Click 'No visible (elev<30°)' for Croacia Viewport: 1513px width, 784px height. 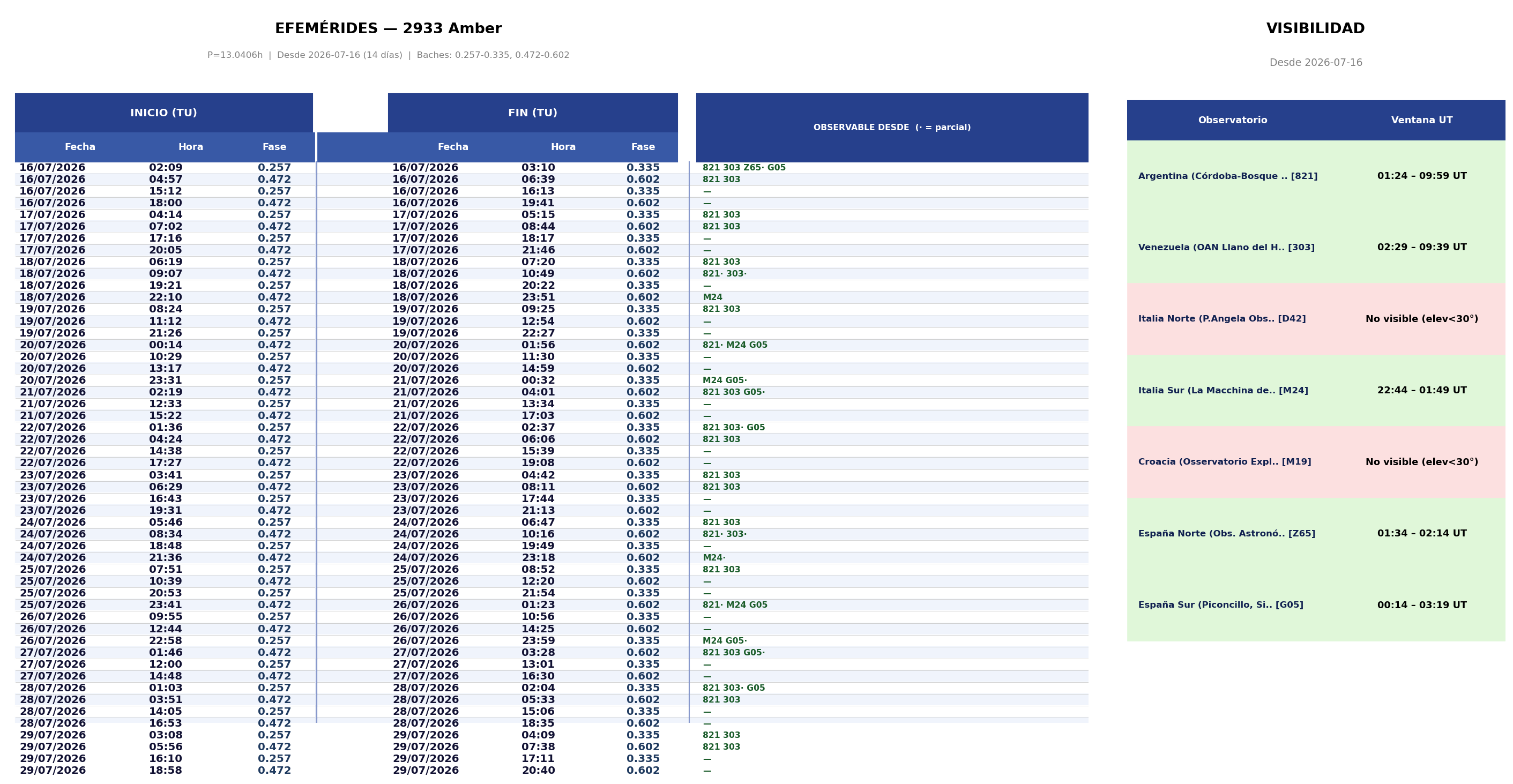[x=1422, y=462]
